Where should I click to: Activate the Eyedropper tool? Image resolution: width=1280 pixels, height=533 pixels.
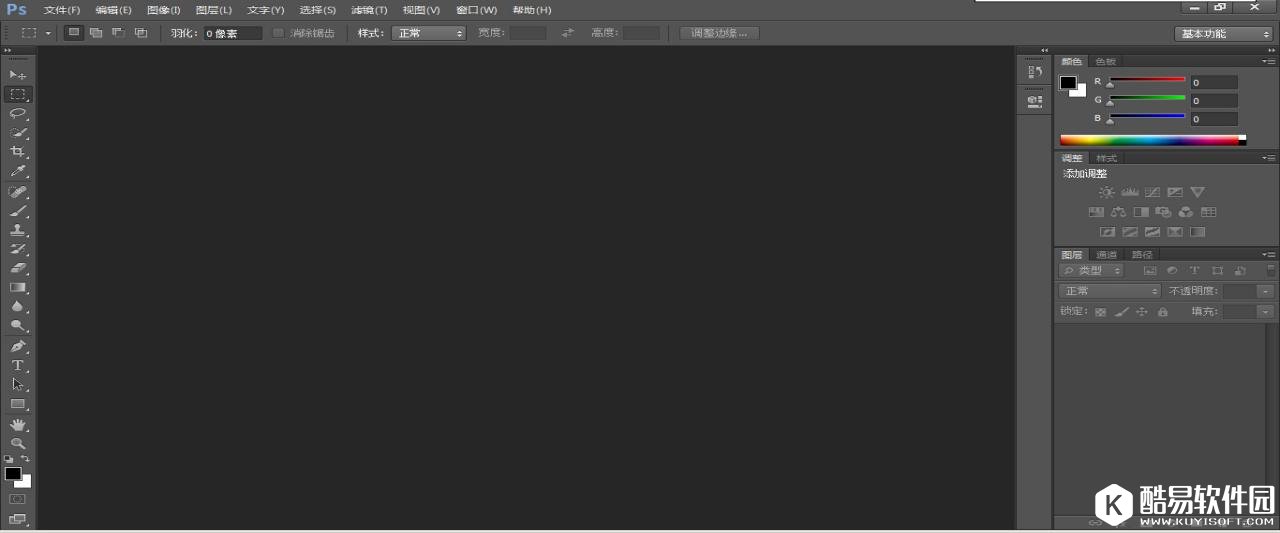(17, 172)
